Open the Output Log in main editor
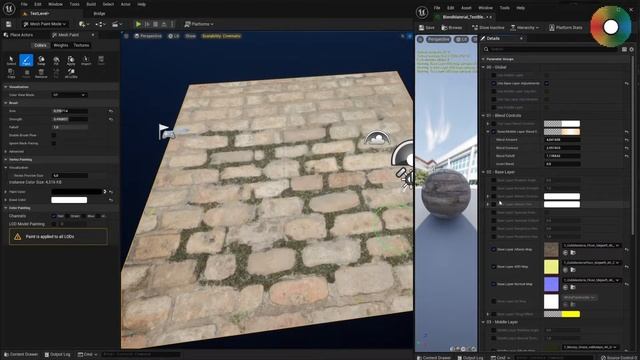The image size is (640, 360). [57, 354]
